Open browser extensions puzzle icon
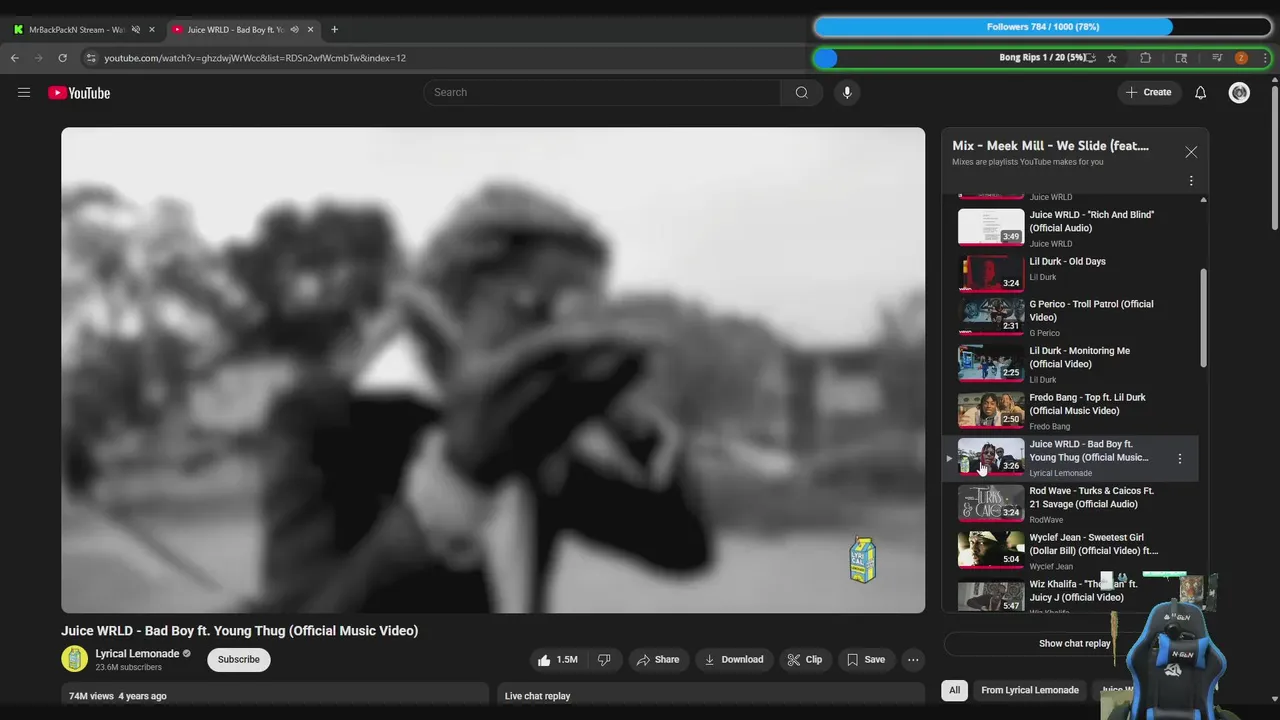 [1146, 58]
